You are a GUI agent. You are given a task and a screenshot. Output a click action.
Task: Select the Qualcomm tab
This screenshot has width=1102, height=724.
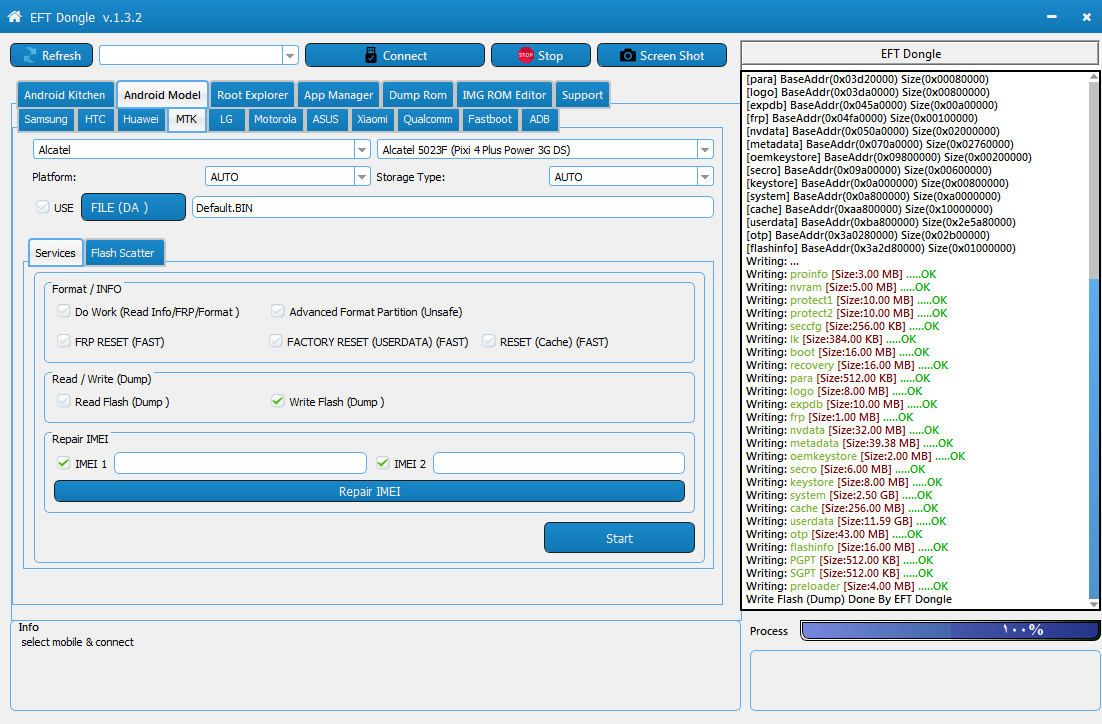click(428, 119)
